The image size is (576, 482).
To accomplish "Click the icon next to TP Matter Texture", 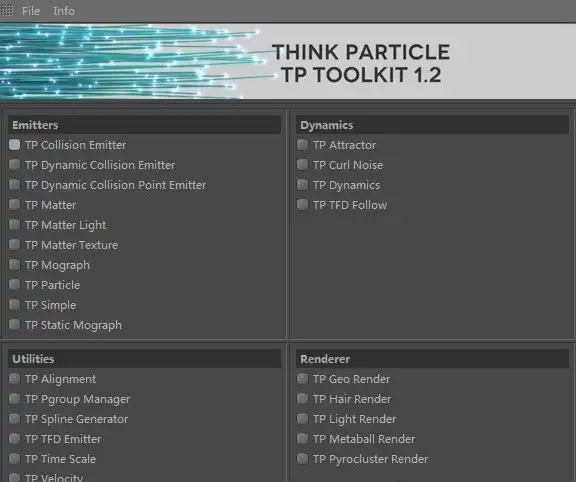I will 14,245.
